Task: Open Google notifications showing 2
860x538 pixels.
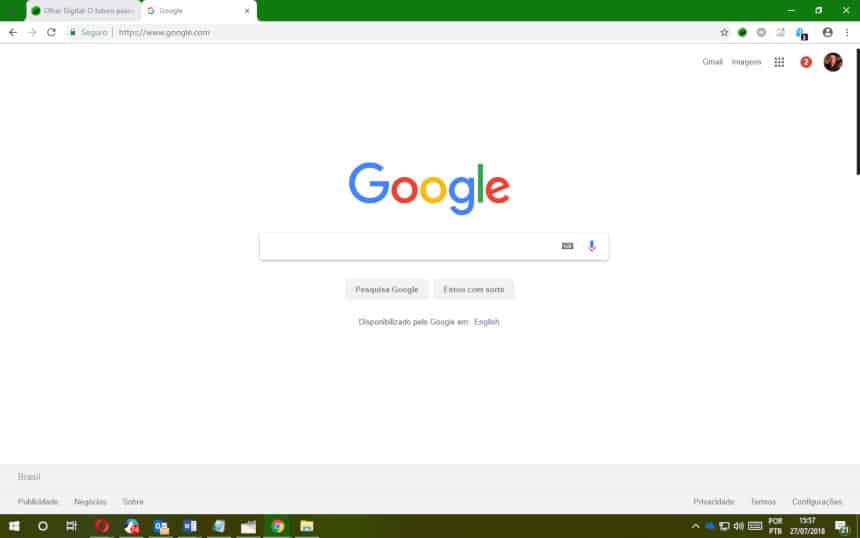Action: click(x=806, y=62)
